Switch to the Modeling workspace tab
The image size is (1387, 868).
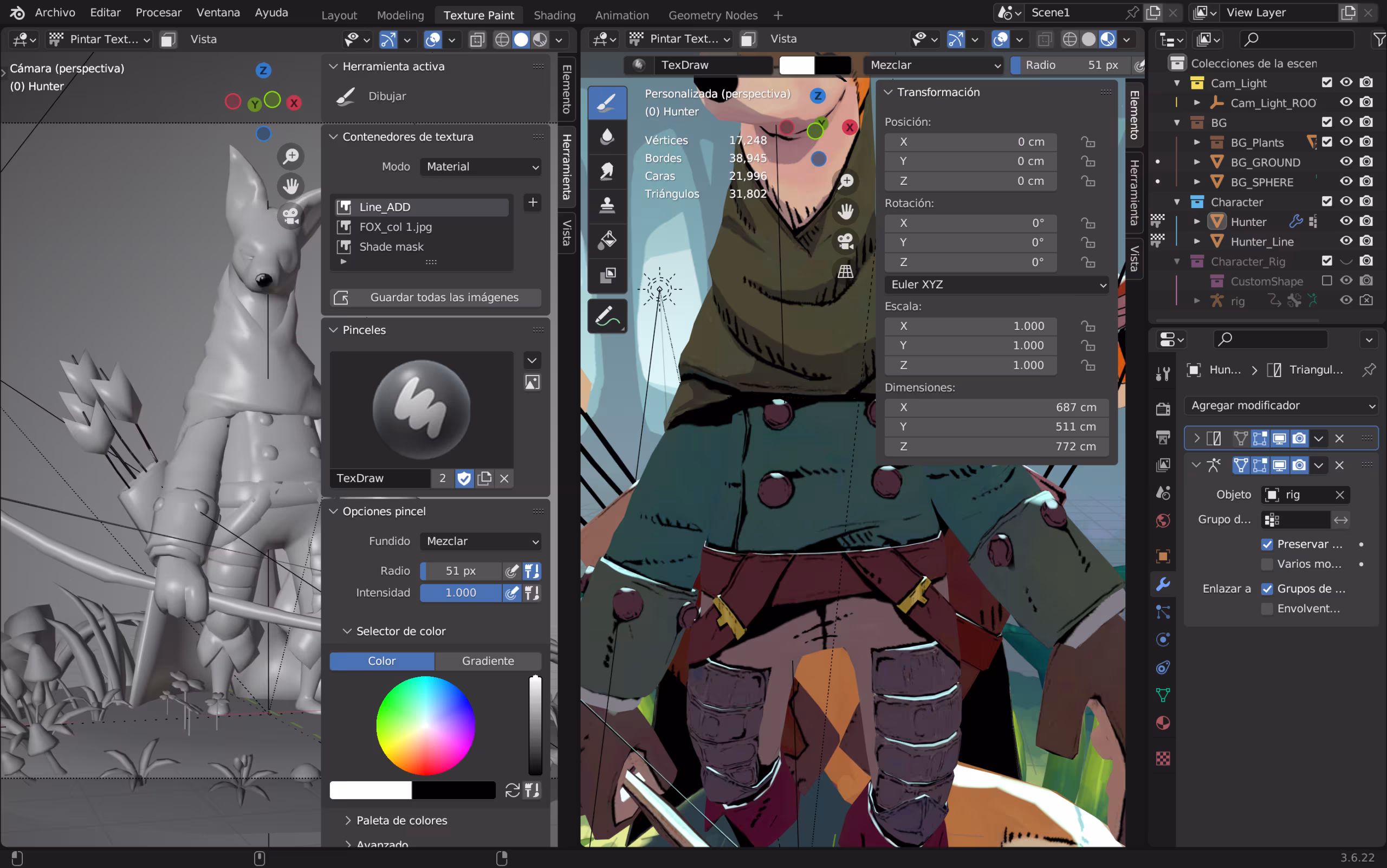[x=400, y=16]
